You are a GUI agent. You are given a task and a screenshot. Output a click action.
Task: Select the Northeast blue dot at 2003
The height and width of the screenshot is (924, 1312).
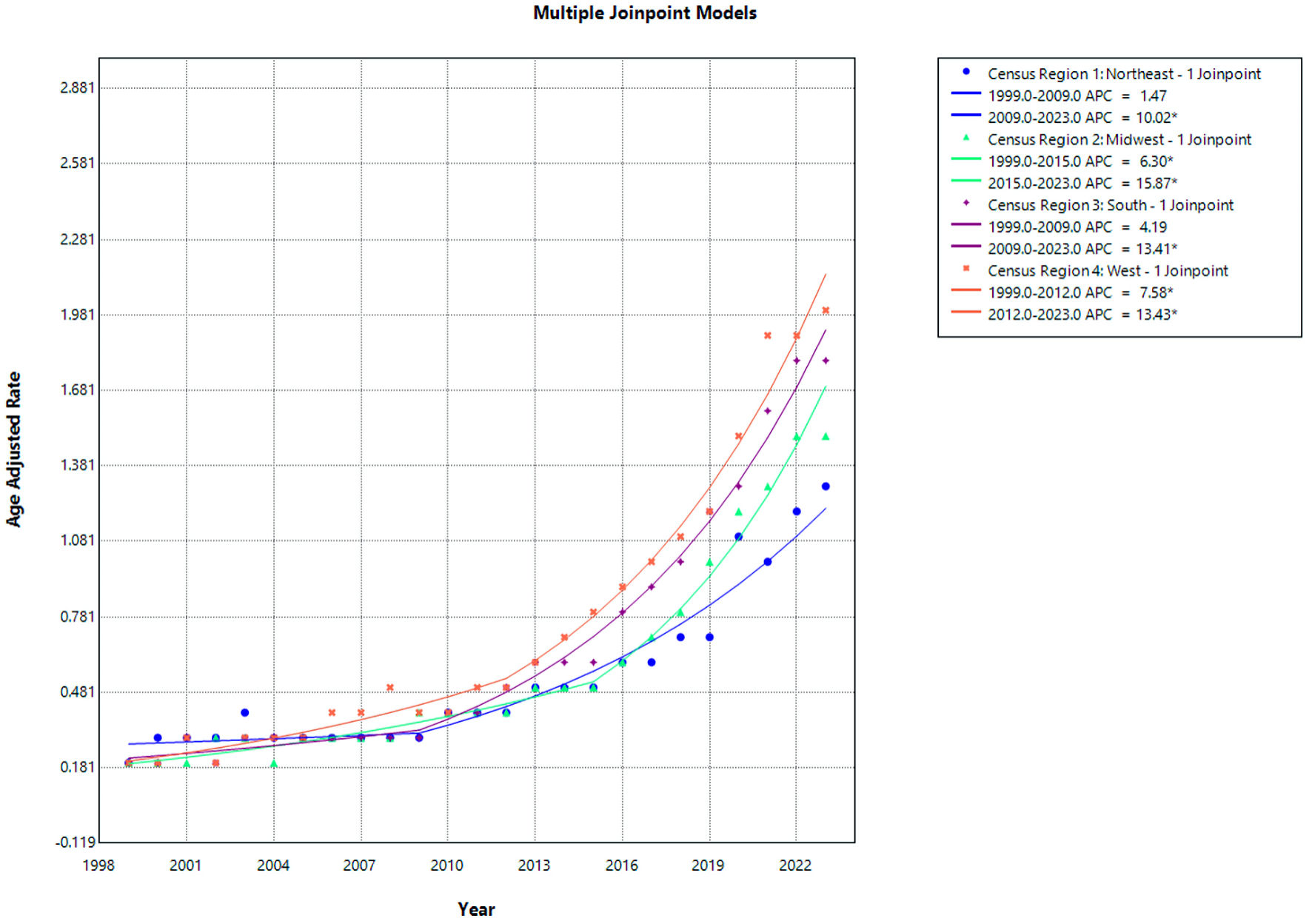(x=244, y=713)
